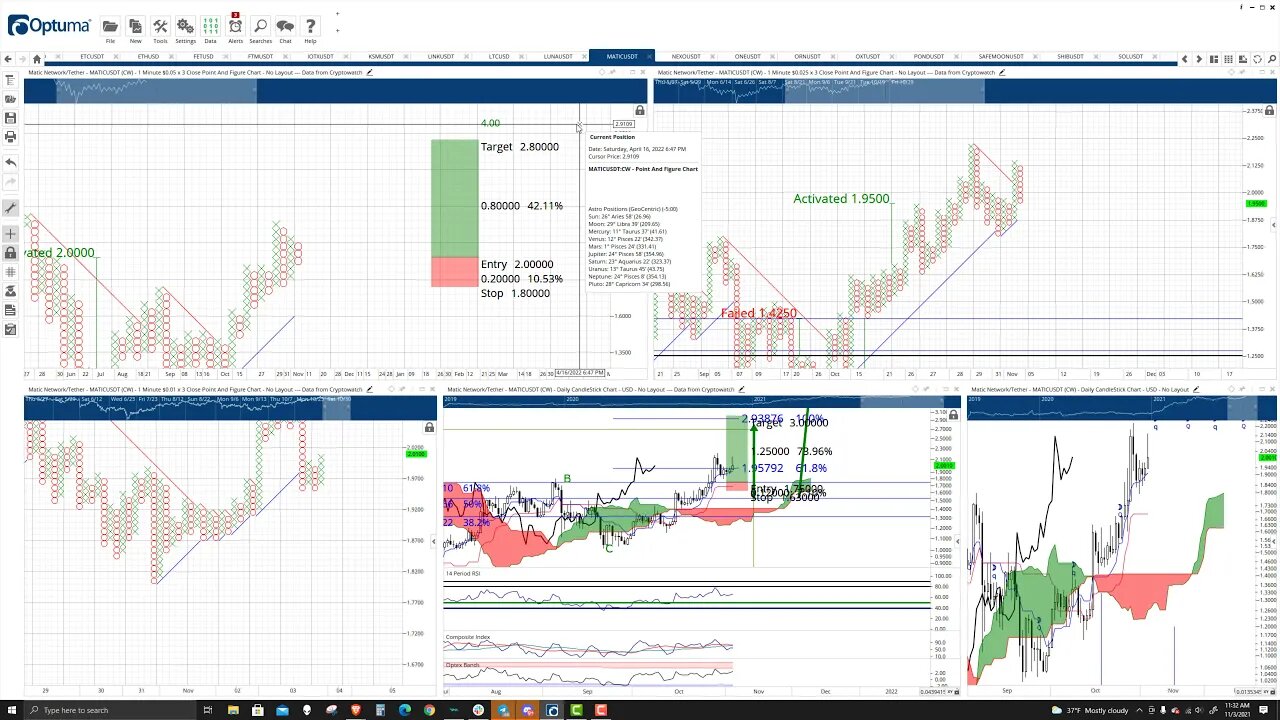
Task: Select the wrench tool in sidebar
Action: point(10,208)
